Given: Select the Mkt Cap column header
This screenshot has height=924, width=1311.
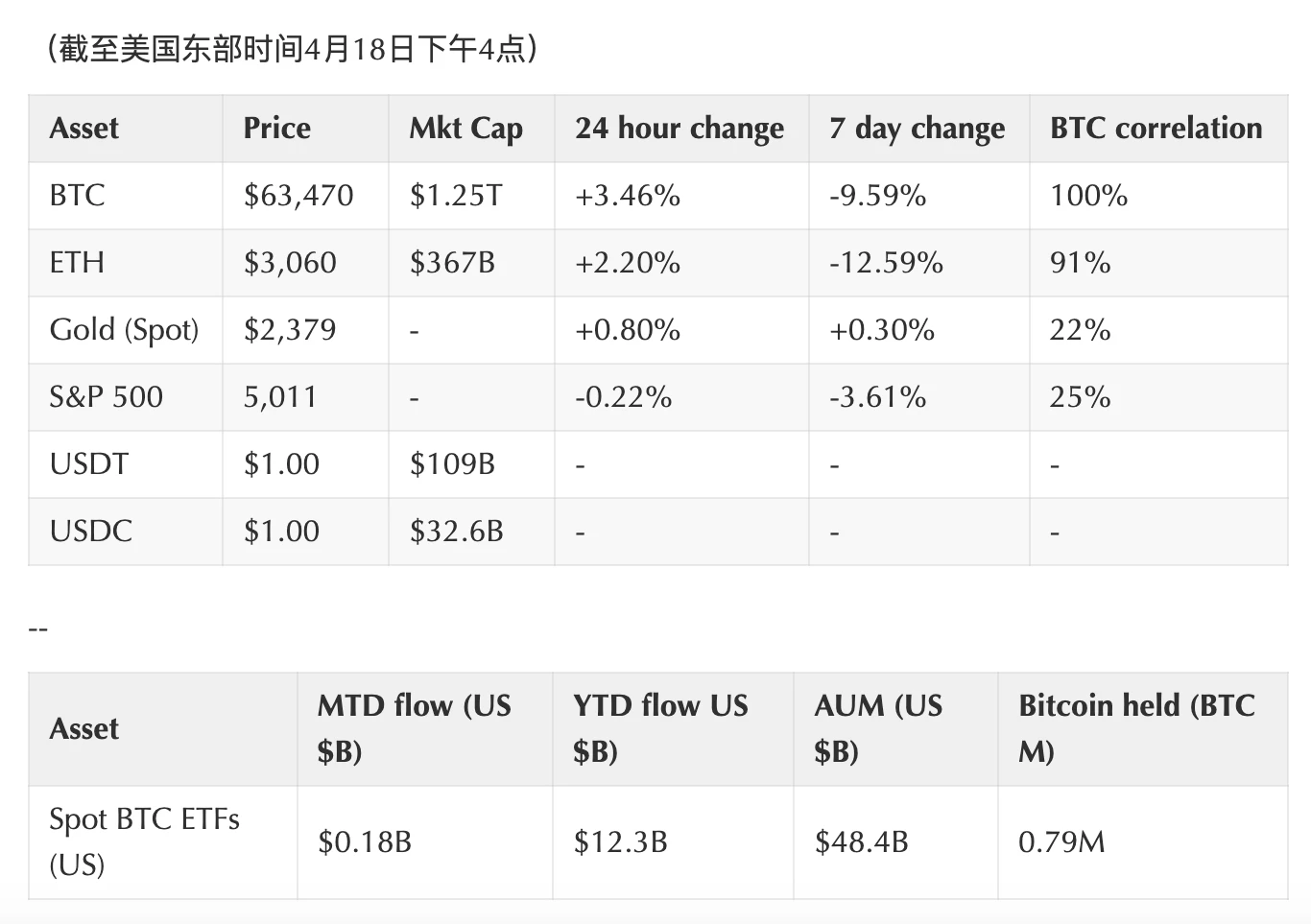Looking at the screenshot, I should 466,129.
